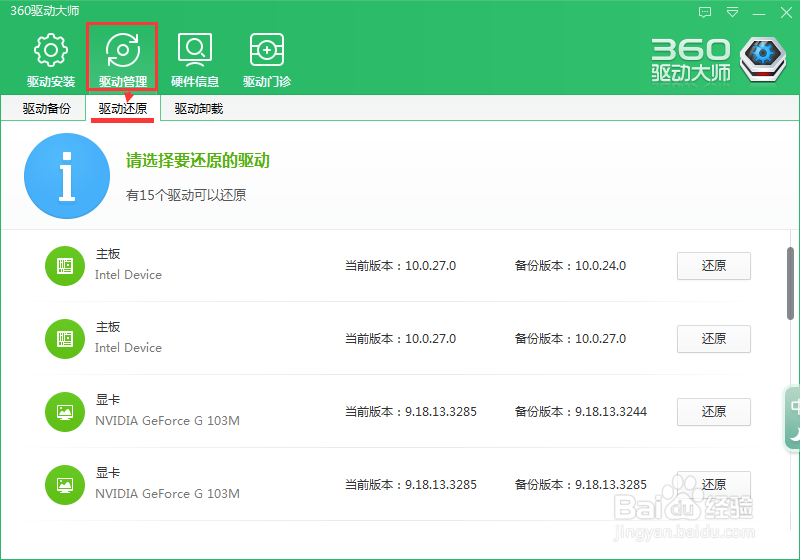The height and width of the screenshot is (560, 800).
Task: Click graphics card icon for backup 9.18.13.3244 row
Action: [x=65, y=412]
